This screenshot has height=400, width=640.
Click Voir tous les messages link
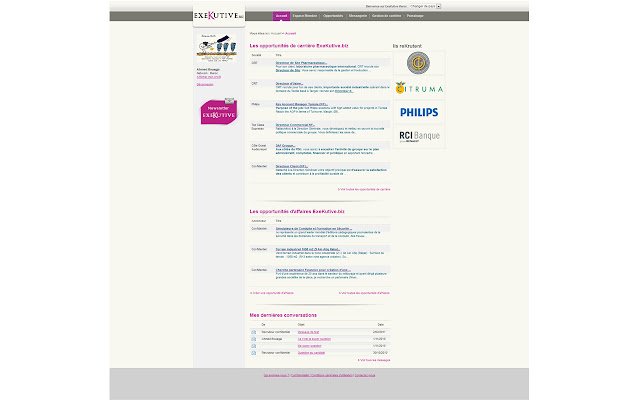coord(374,360)
